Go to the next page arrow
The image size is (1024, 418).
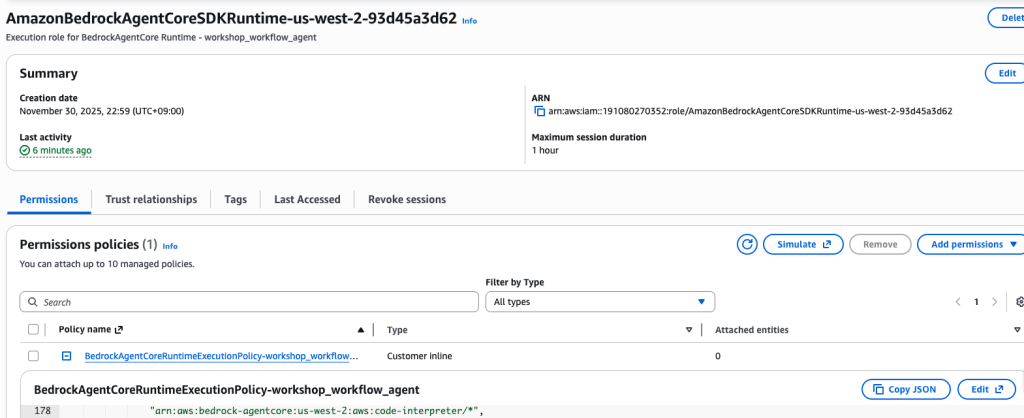pyautogui.click(x=995, y=302)
